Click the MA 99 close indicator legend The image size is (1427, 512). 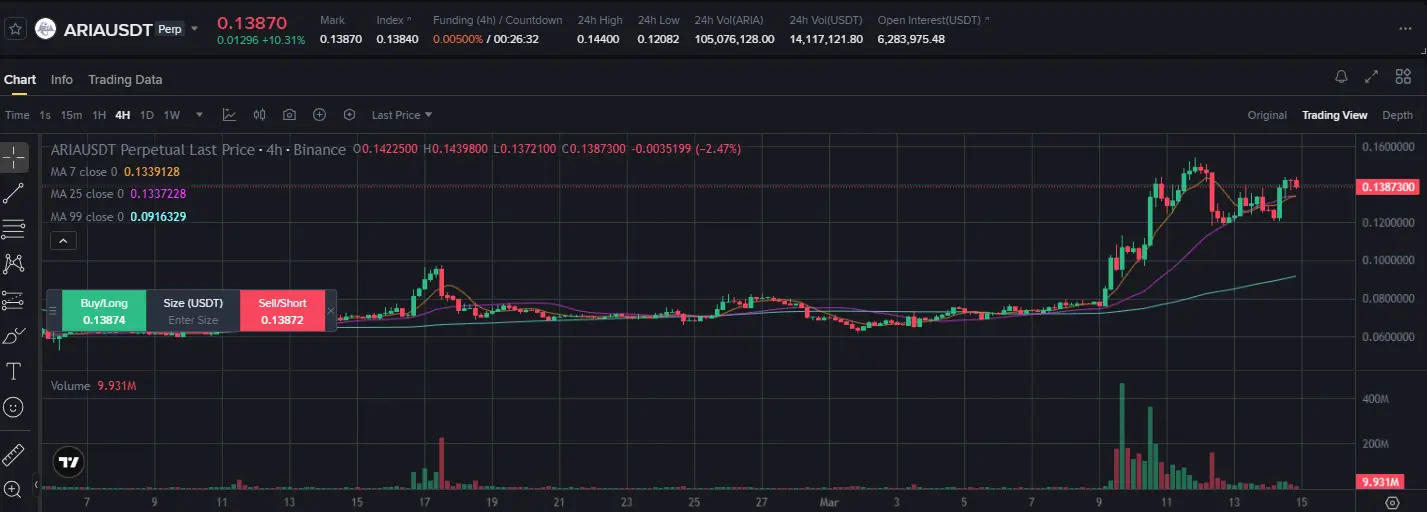click(x=119, y=216)
